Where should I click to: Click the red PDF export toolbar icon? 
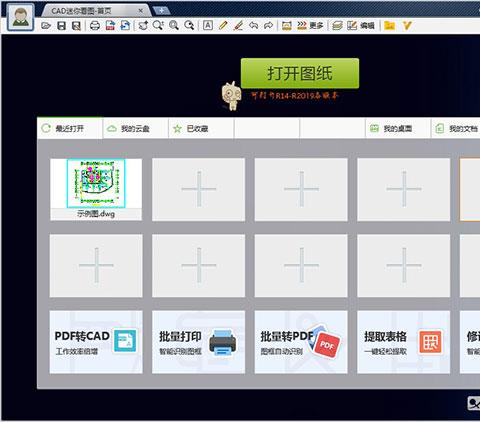pyautogui.click(x=110, y=26)
